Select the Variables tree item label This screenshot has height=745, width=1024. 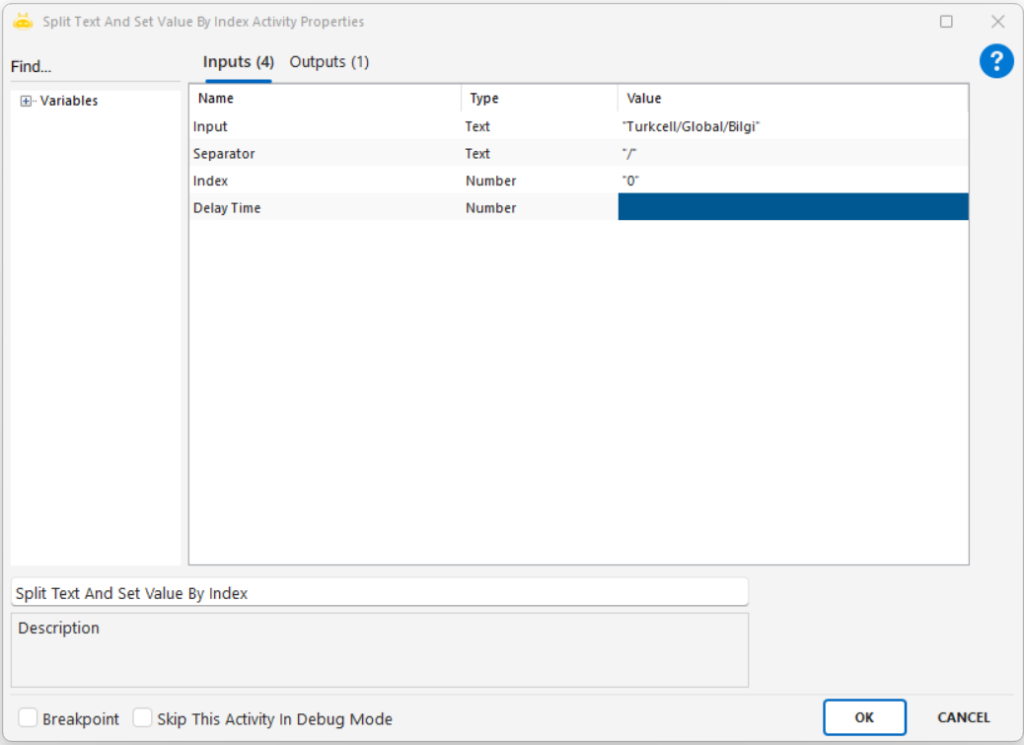click(69, 101)
